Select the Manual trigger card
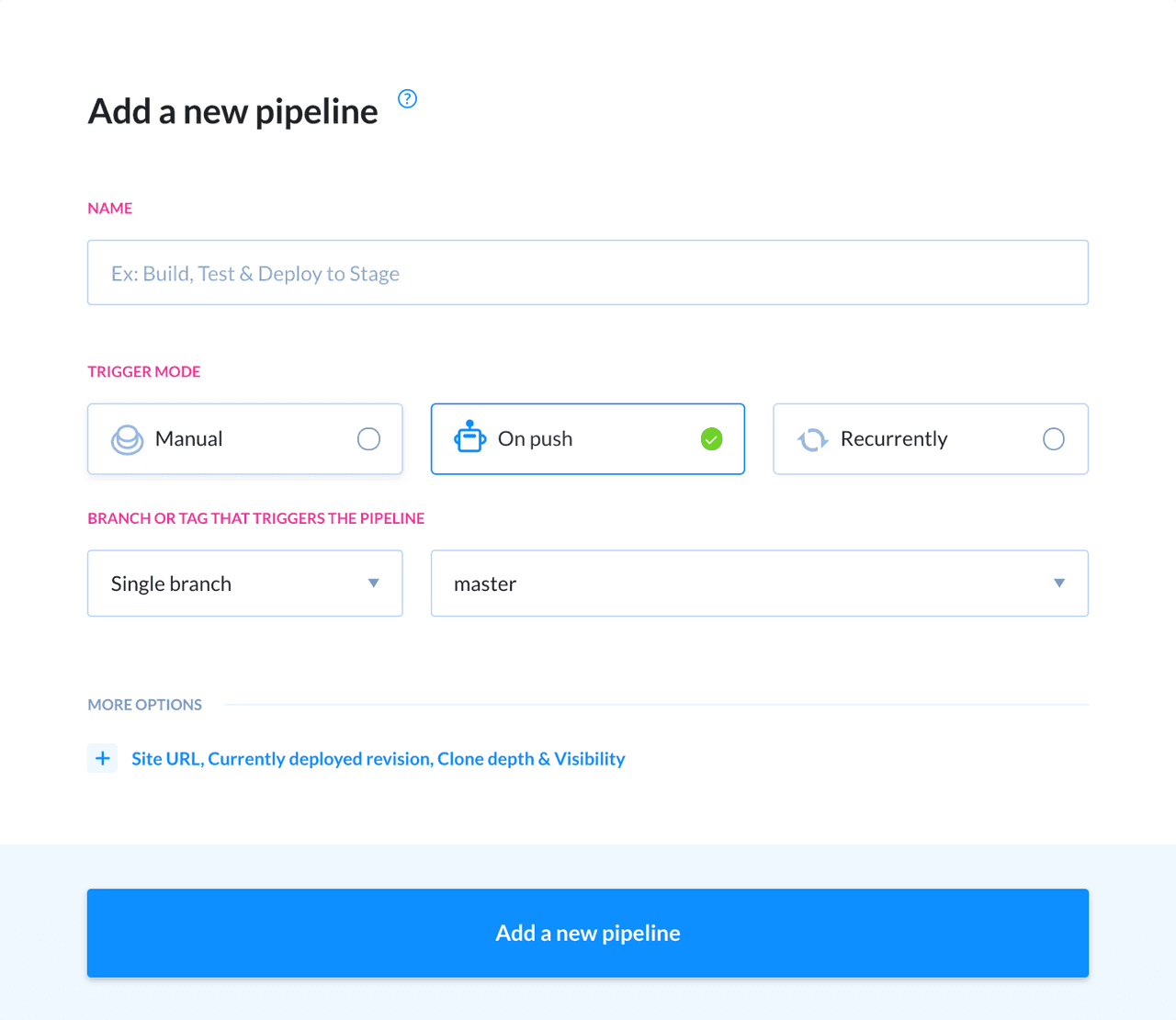 point(244,438)
